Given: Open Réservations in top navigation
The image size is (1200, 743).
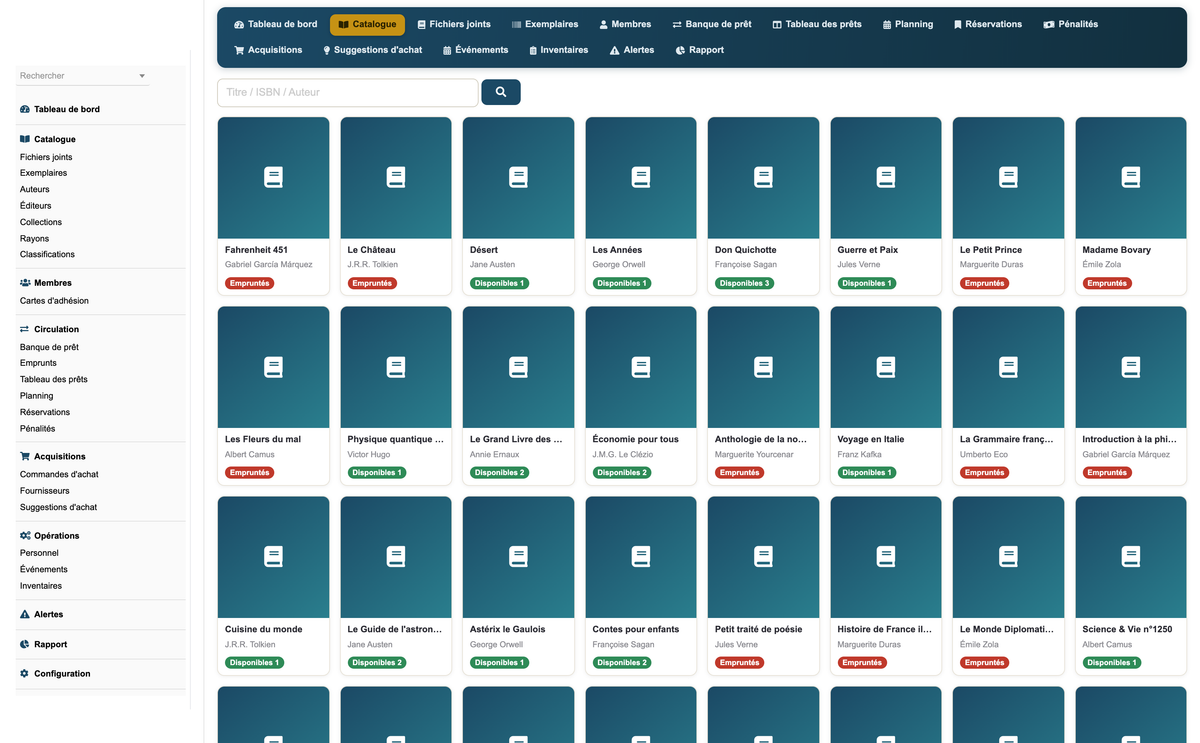Looking at the screenshot, I should click(x=988, y=24).
